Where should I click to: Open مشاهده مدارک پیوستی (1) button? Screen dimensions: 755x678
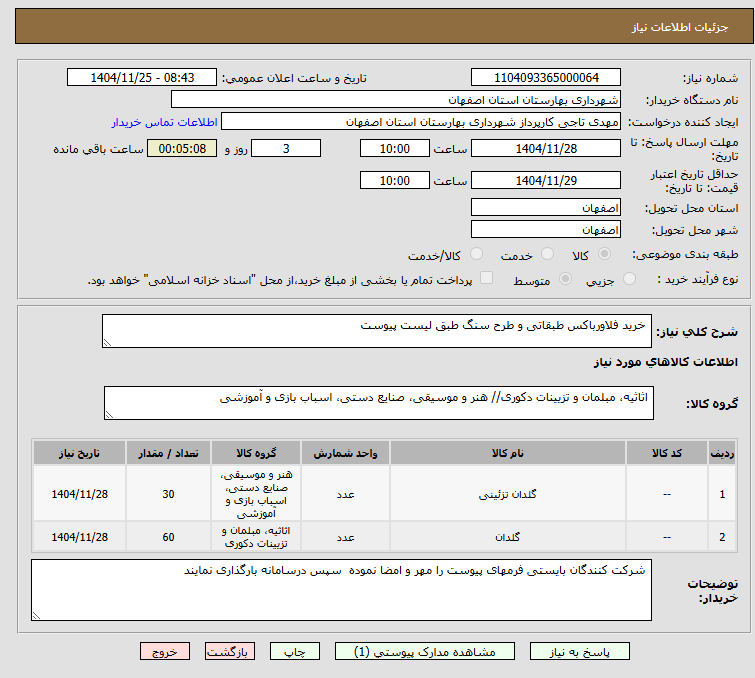425,652
